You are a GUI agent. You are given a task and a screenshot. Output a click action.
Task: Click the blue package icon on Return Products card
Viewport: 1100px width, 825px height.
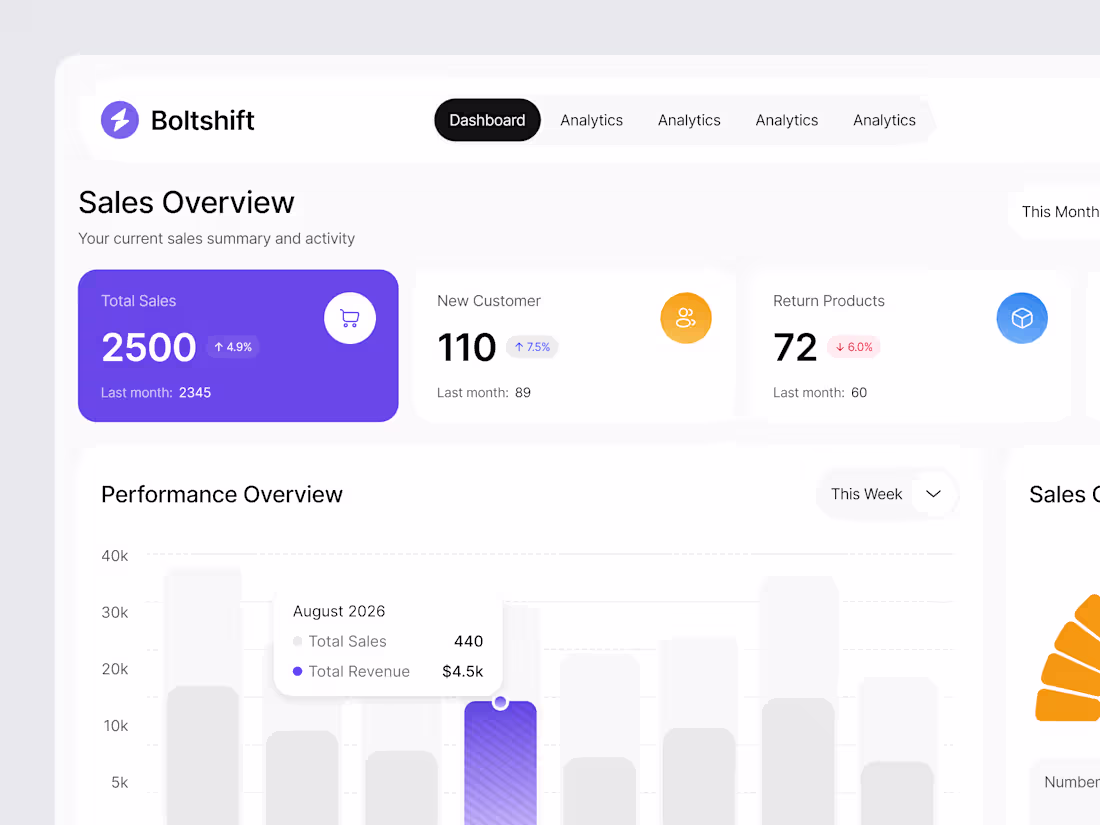pos(1022,318)
